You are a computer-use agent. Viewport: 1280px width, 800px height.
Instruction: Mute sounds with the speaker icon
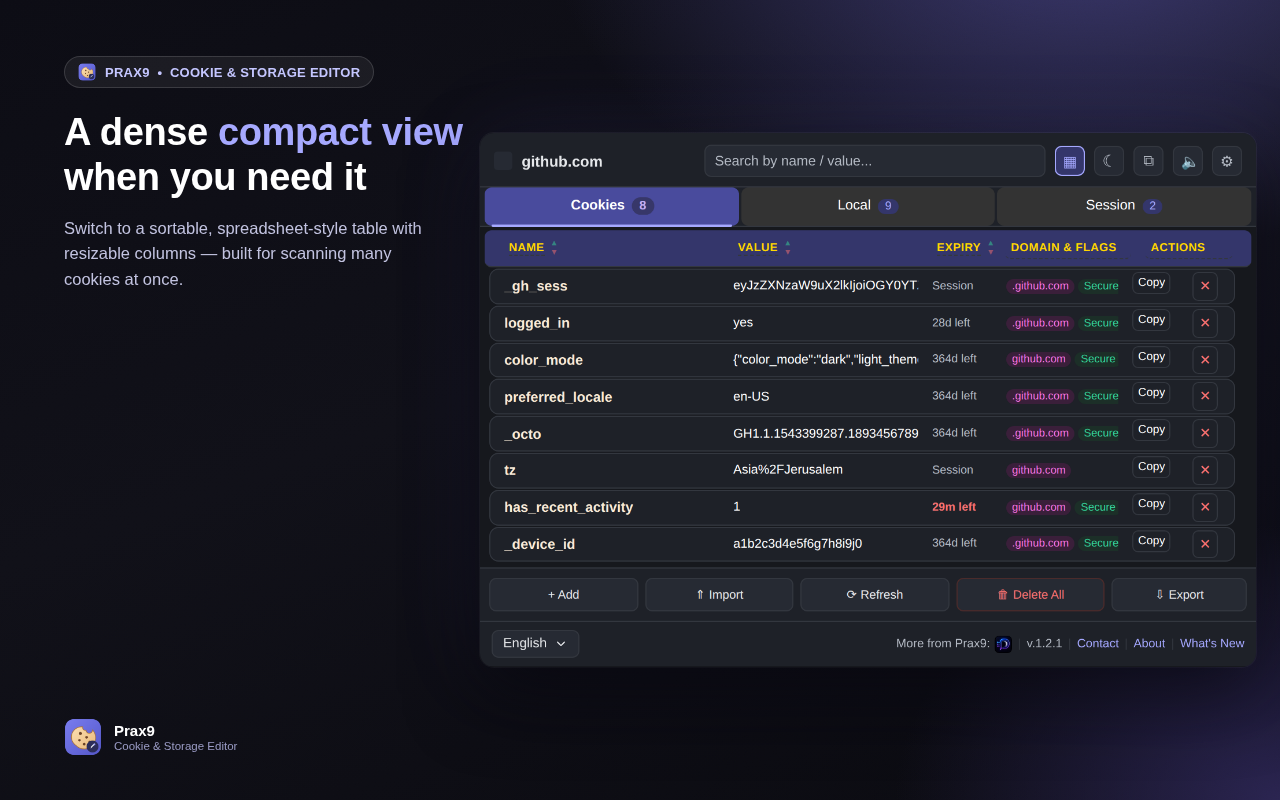(x=1188, y=161)
